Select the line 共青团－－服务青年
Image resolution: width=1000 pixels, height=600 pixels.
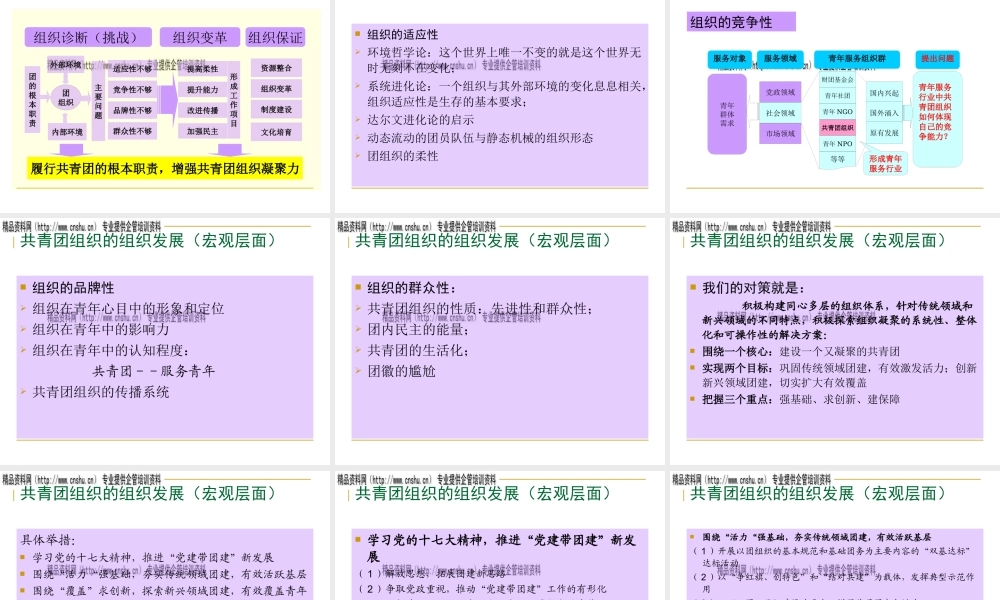coord(153,371)
